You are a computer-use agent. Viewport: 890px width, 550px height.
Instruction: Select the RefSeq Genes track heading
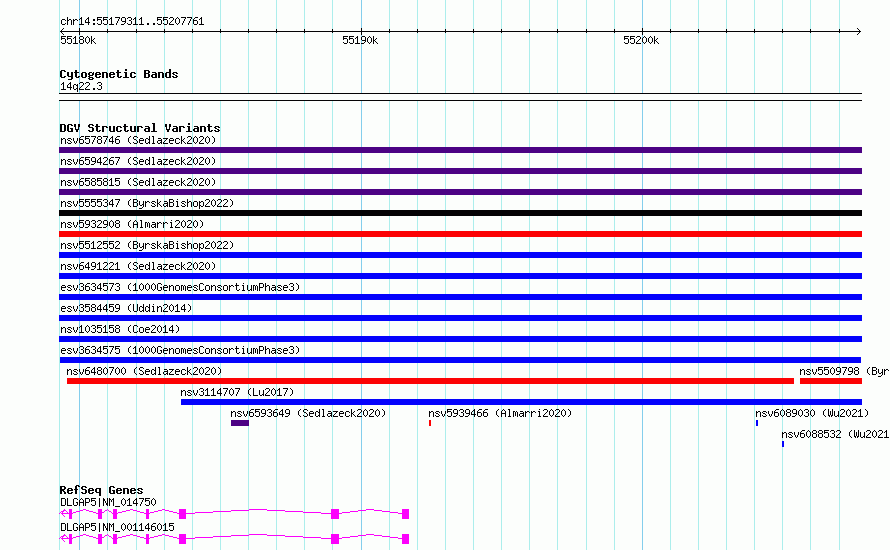pyautogui.click(x=102, y=490)
